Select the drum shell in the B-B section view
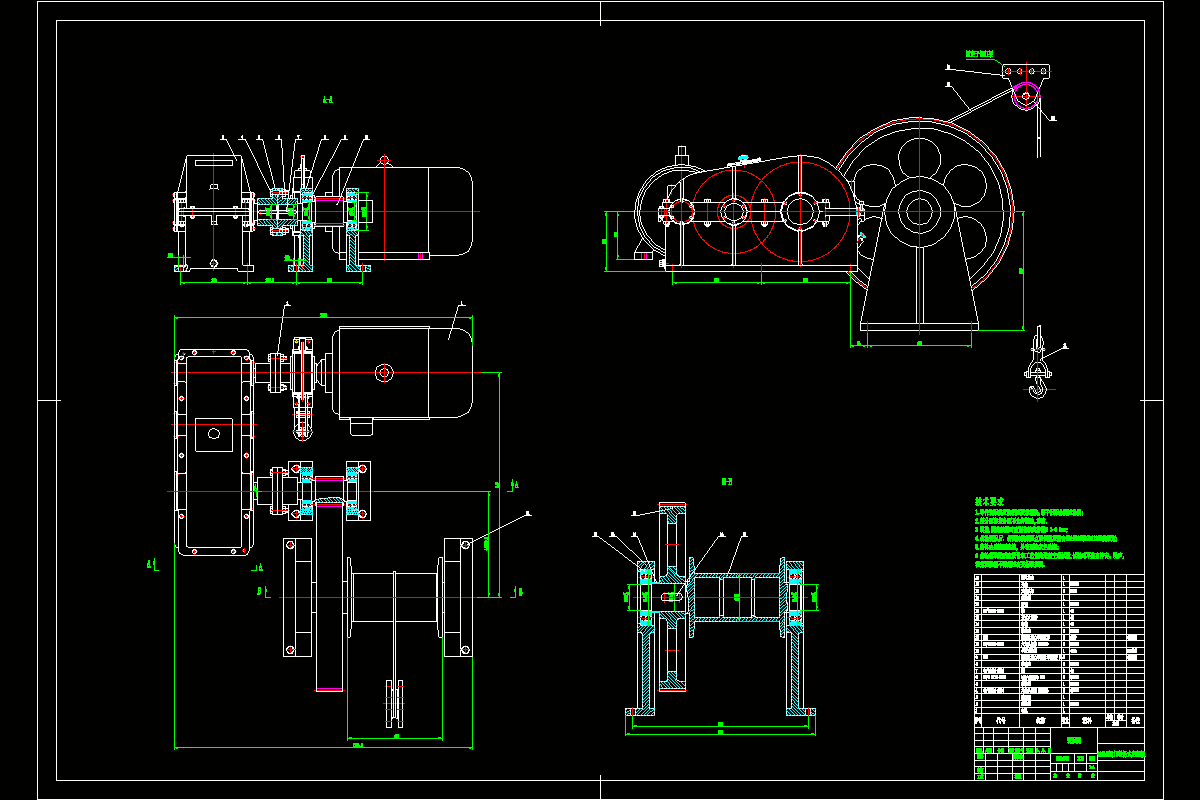 tap(735, 597)
